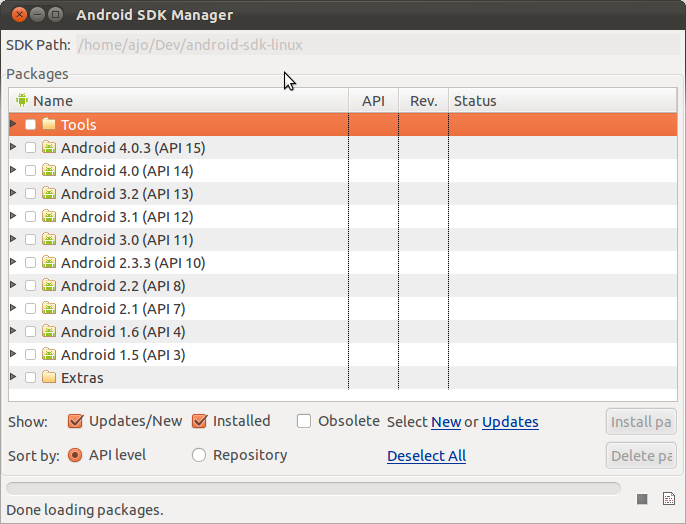Open the SDK manager log icon

point(668,499)
